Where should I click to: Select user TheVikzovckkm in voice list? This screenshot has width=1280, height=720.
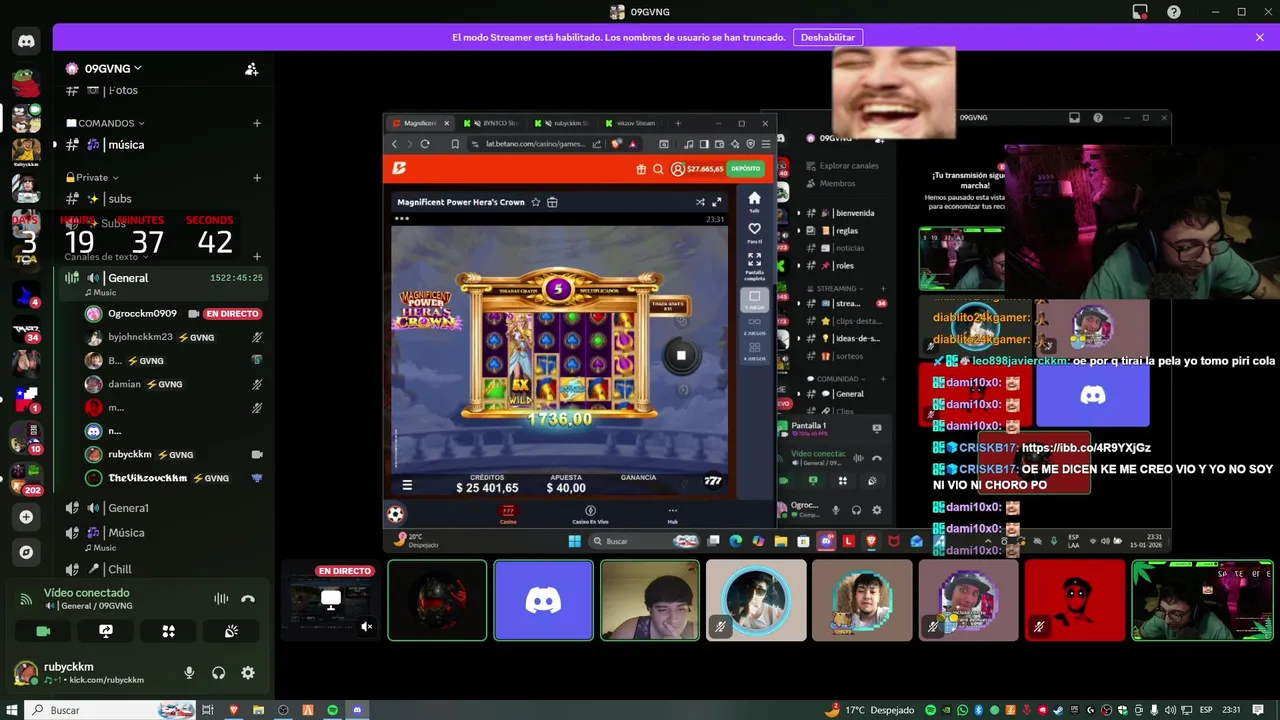(x=175, y=478)
